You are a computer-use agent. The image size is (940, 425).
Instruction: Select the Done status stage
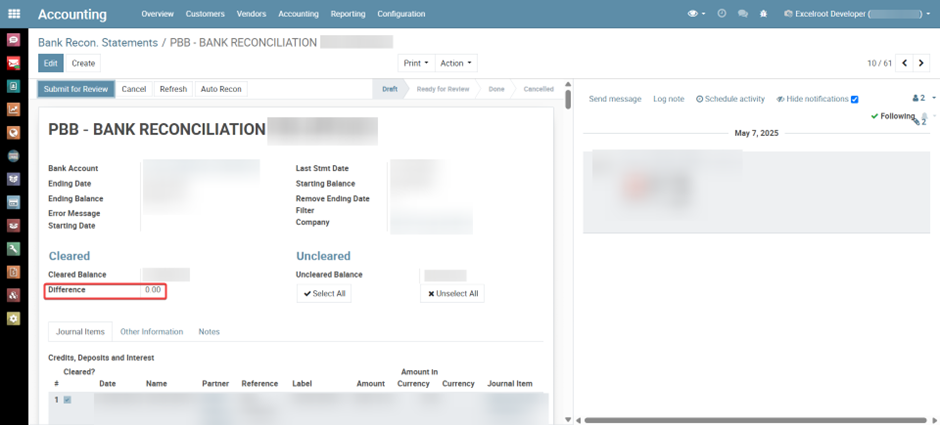coord(496,89)
